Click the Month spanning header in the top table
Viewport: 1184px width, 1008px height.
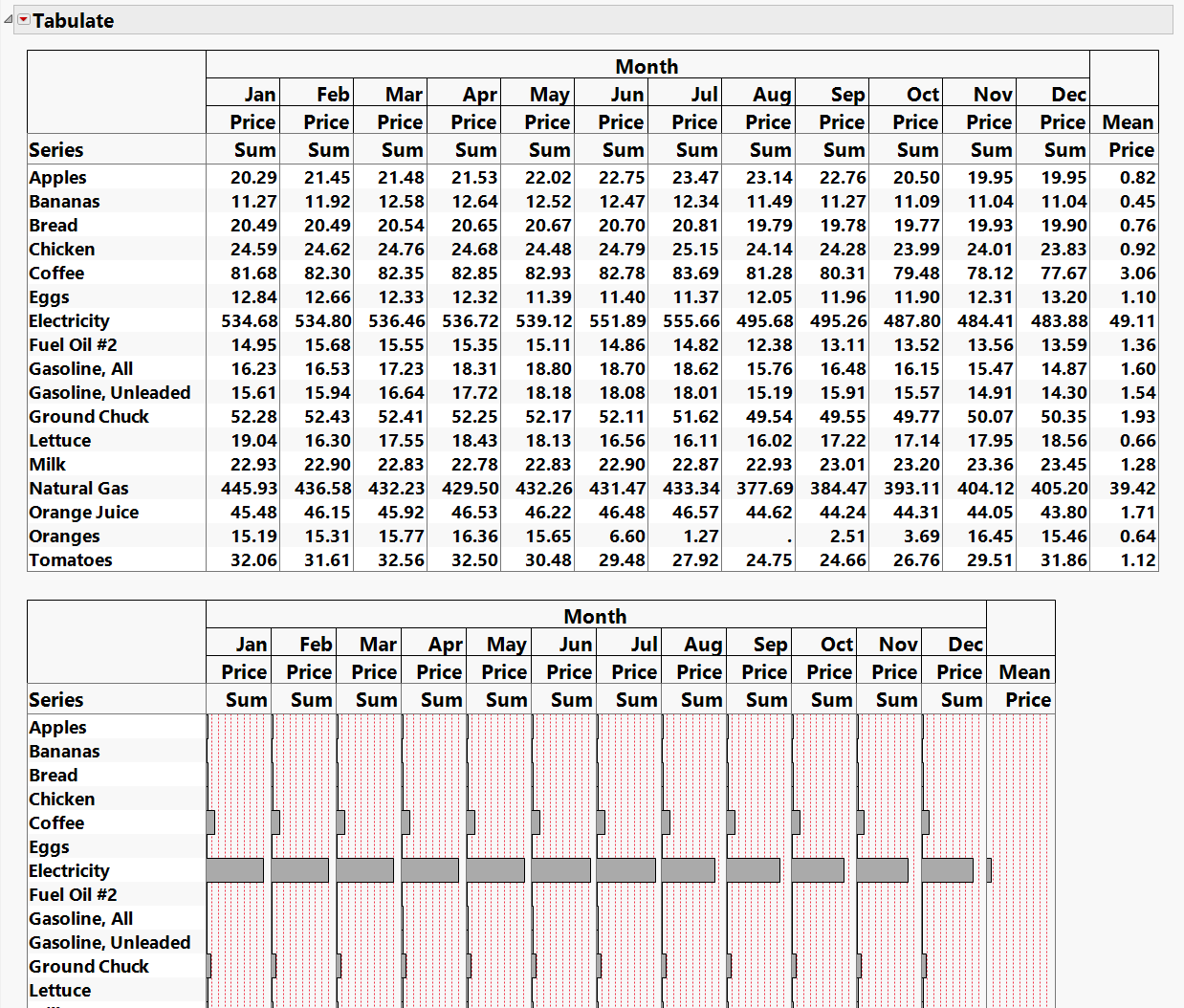tap(647, 67)
